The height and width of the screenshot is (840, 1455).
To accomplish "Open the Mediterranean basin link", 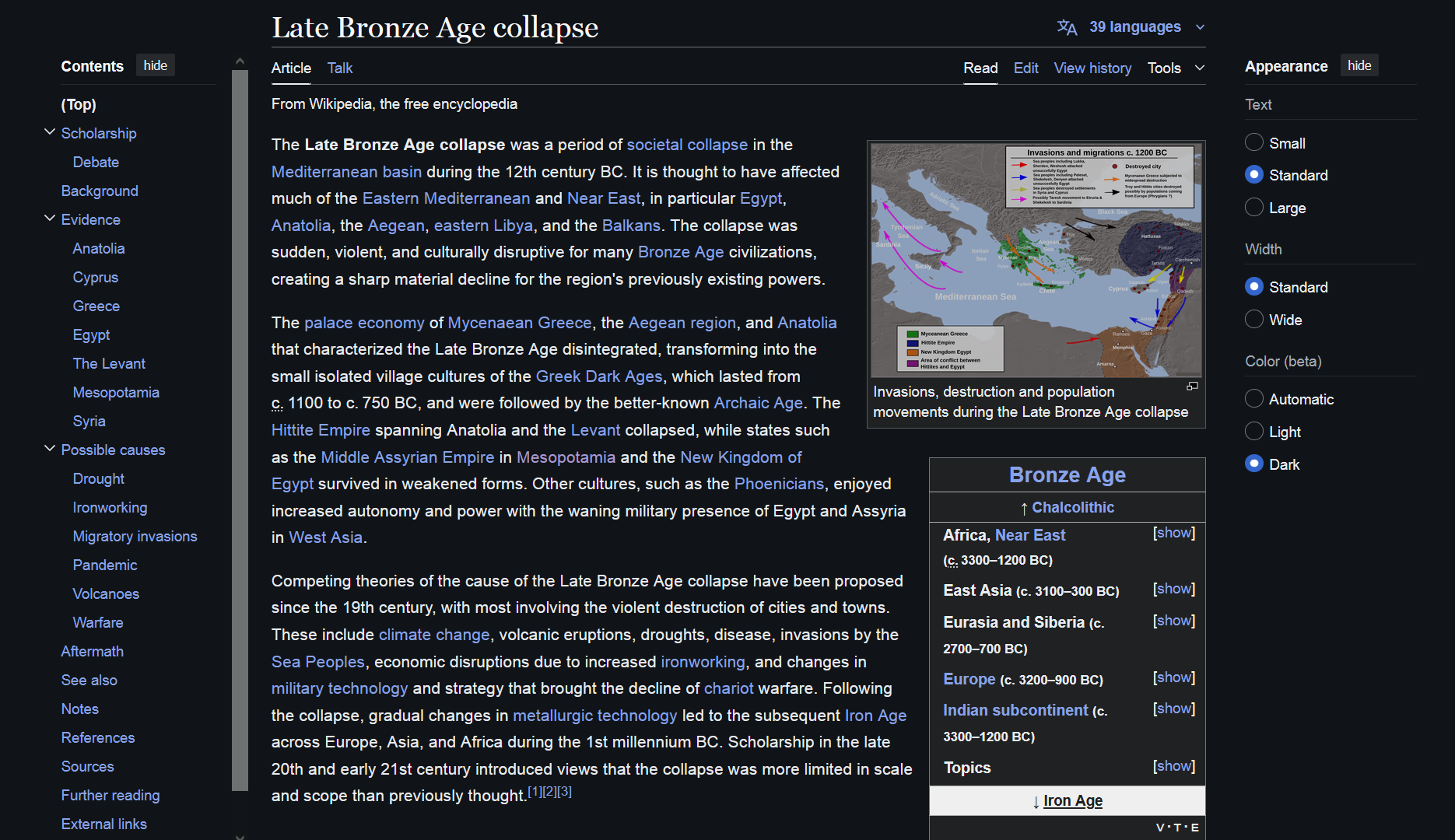I will coord(346,172).
